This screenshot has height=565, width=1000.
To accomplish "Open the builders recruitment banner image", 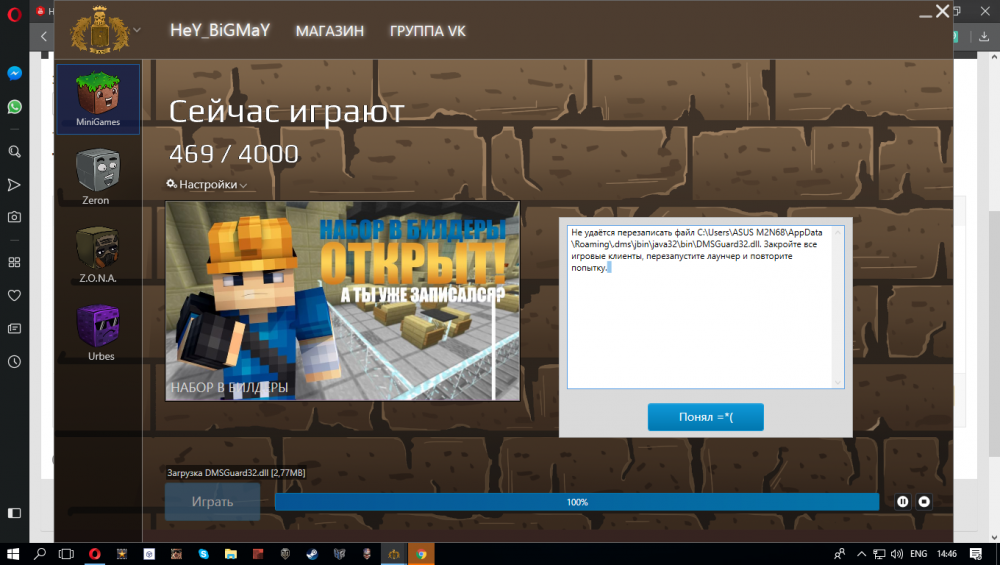I will click(x=342, y=300).
